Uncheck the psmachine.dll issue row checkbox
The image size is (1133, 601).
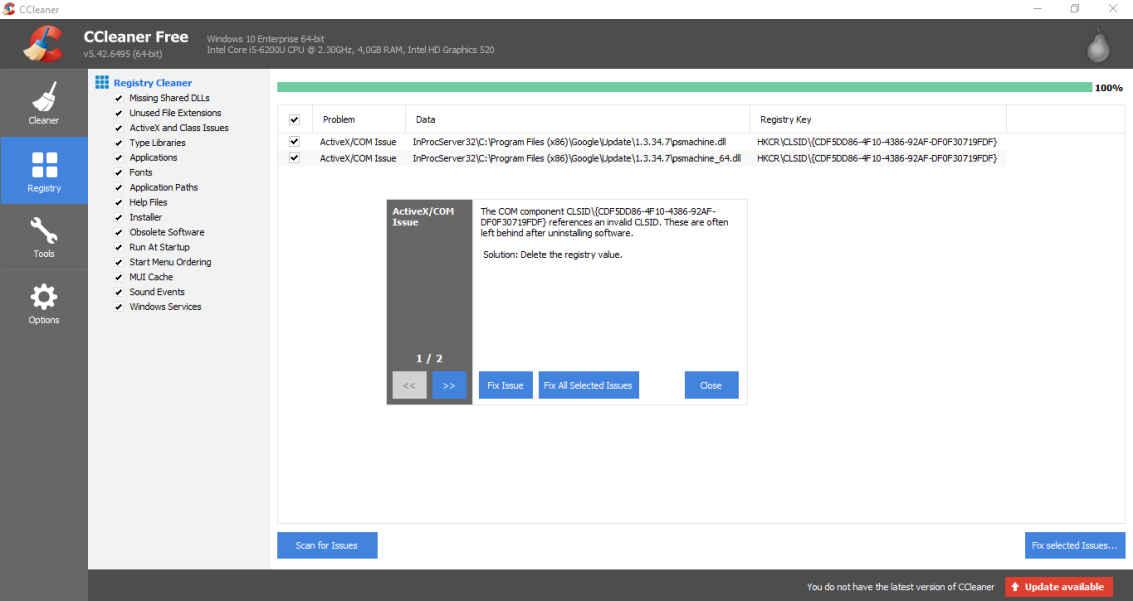(x=294, y=142)
